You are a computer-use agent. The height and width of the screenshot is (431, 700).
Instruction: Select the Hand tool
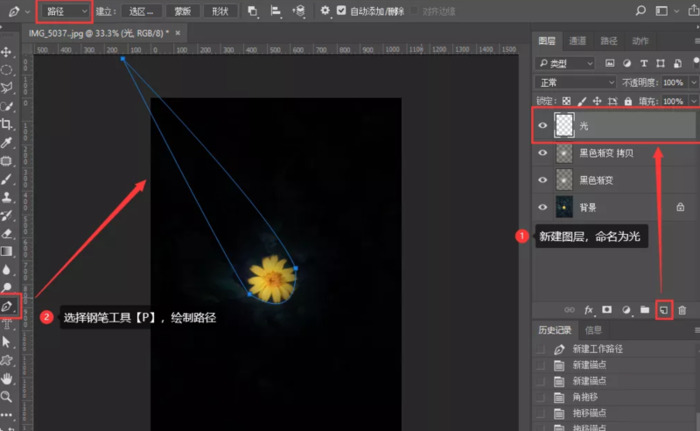[x=7, y=378]
